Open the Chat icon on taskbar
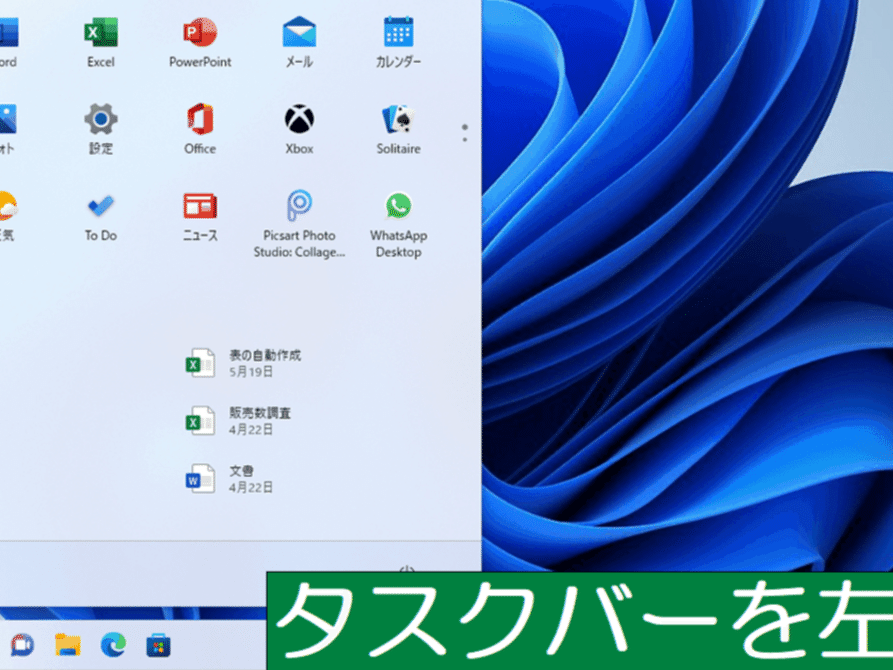 [21, 644]
